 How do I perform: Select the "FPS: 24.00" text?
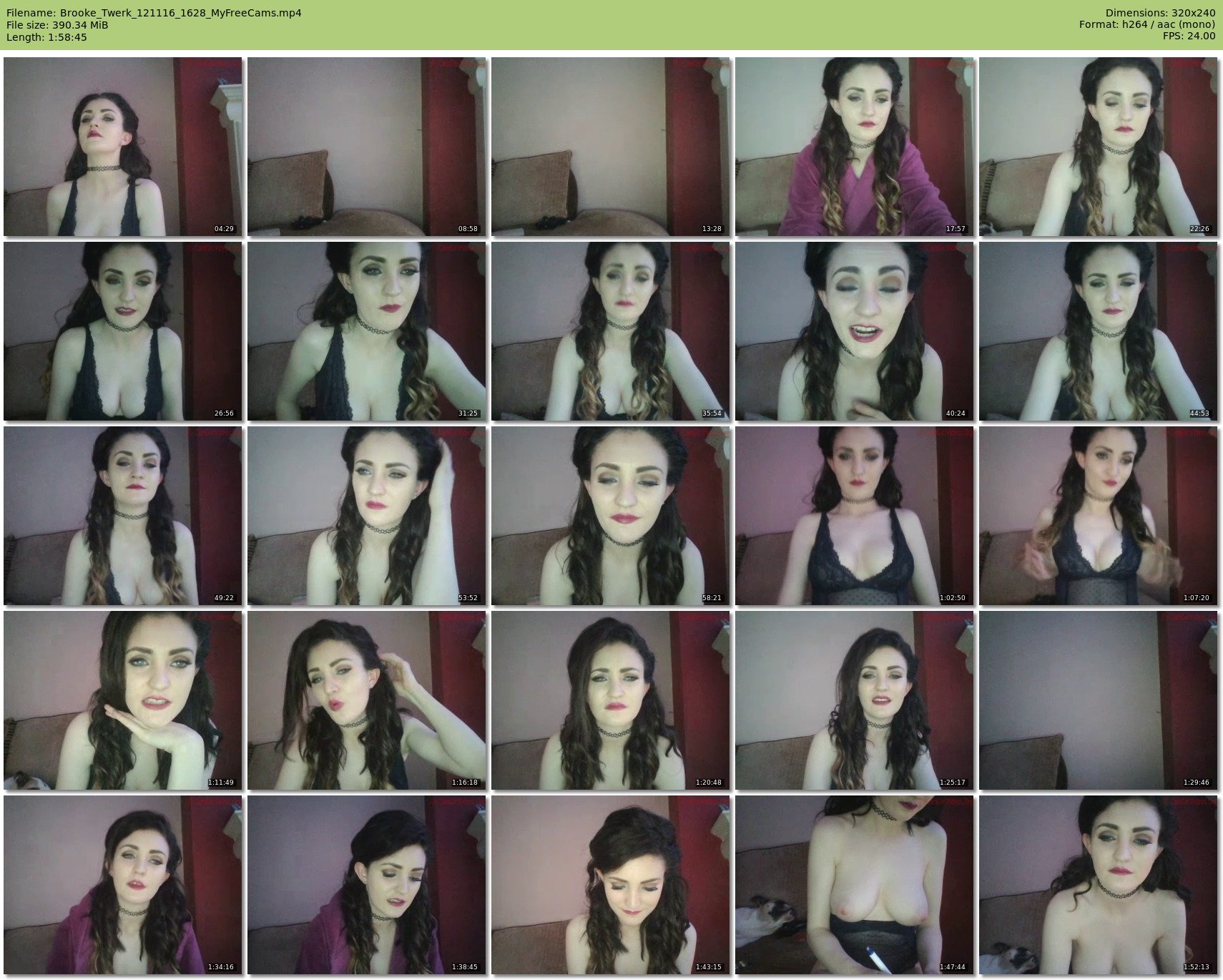pyautogui.click(x=1189, y=37)
